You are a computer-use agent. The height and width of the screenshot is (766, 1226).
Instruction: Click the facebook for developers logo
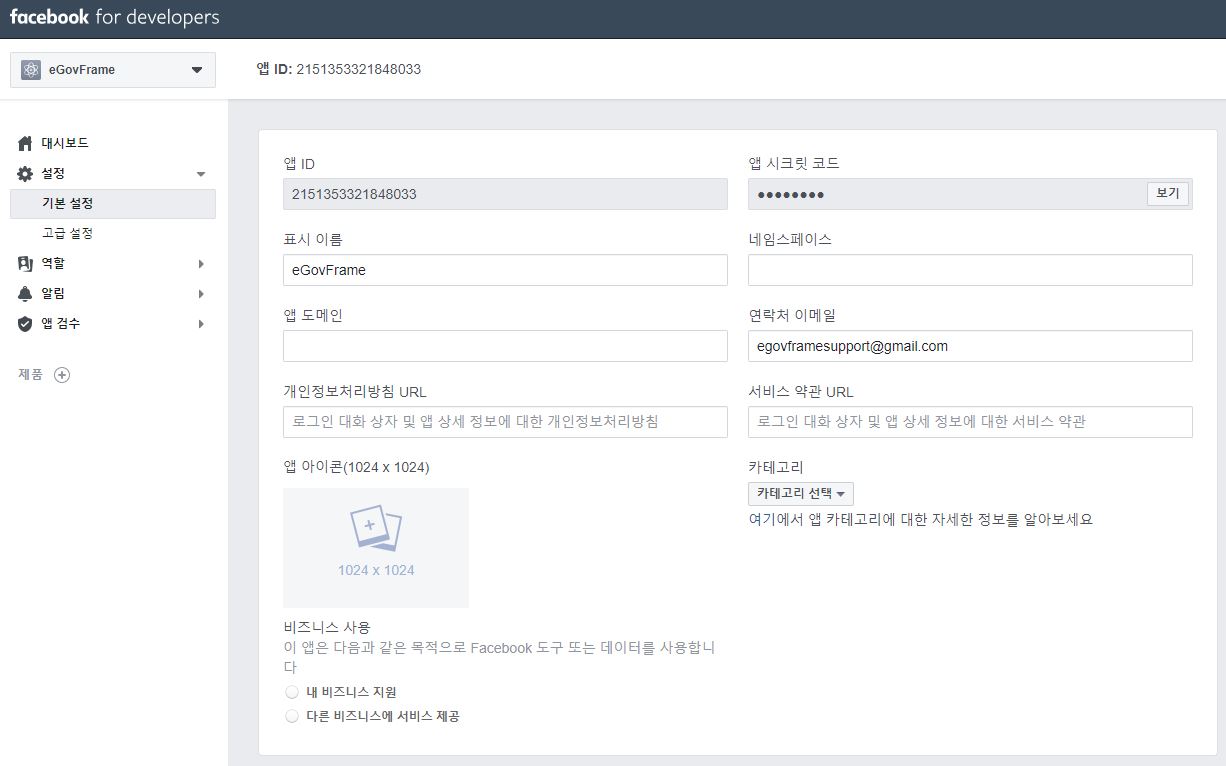coord(114,18)
